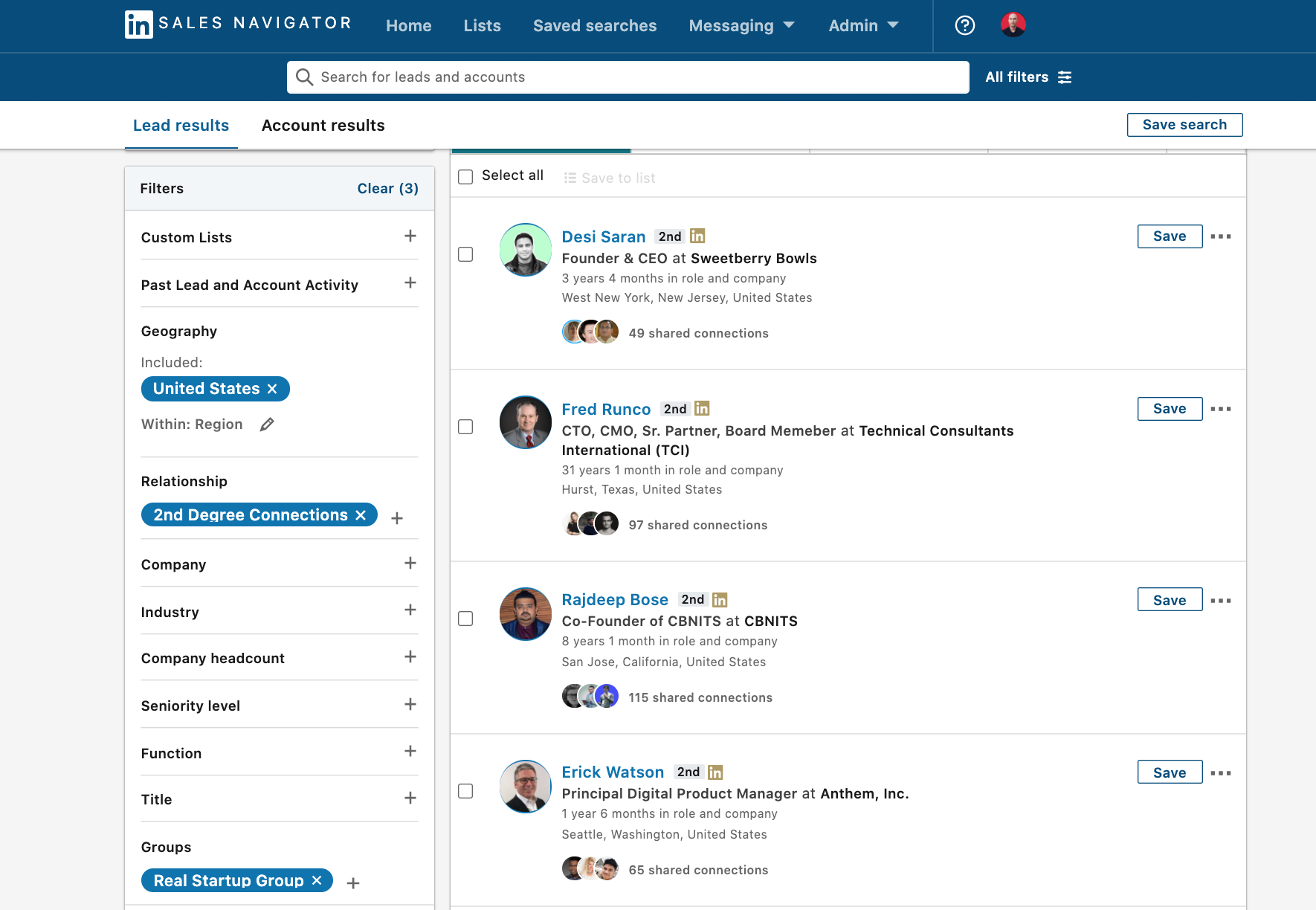Check the Select all checkbox
The image size is (1316, 910).
tap(465, 177)
